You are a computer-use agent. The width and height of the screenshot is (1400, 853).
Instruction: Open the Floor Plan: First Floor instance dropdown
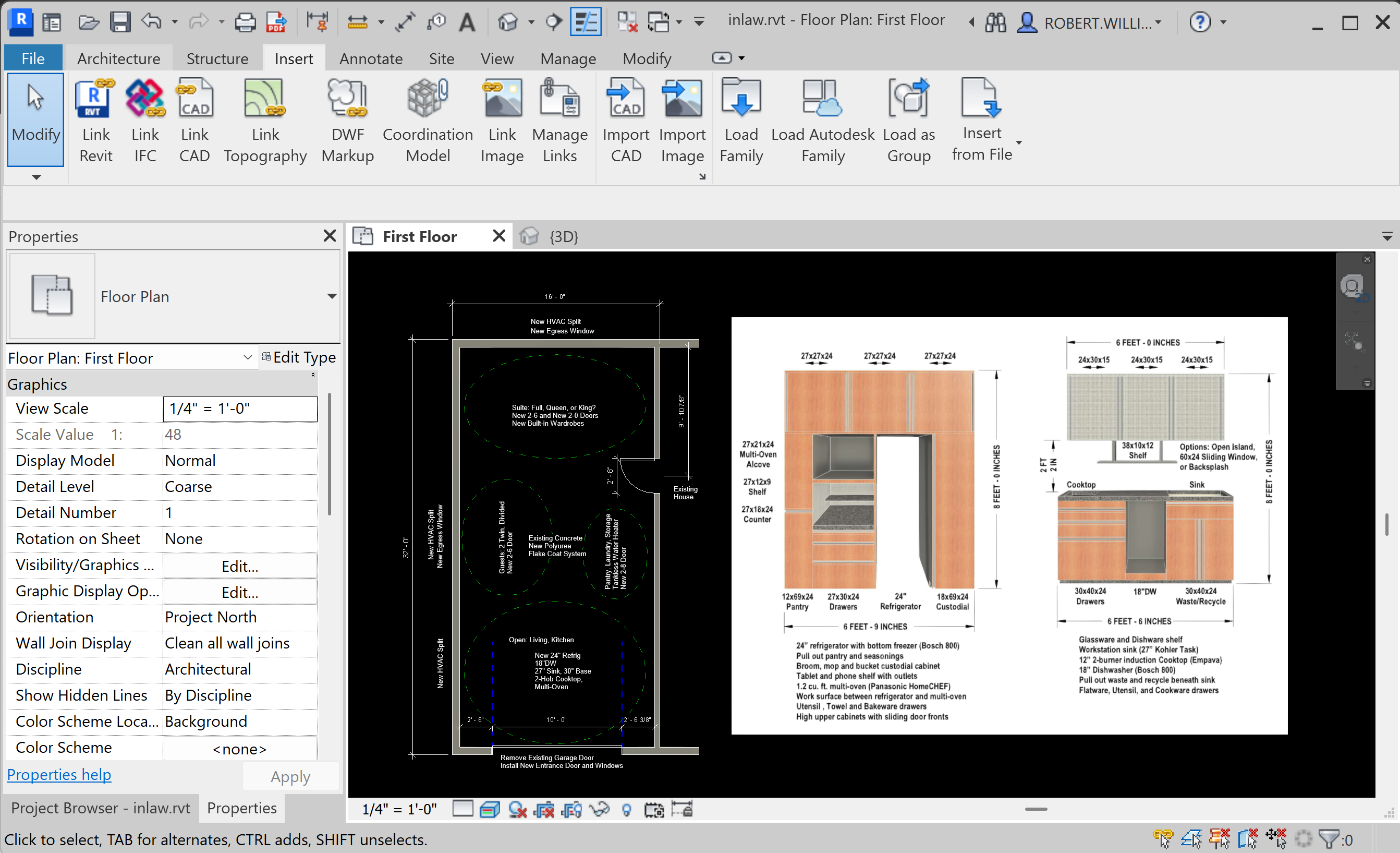tap(247, 358)
